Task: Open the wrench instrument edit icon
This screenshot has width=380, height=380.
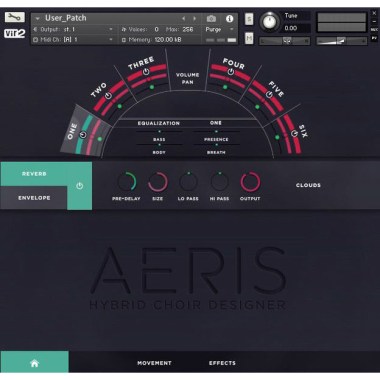Action: pos(15,17)
